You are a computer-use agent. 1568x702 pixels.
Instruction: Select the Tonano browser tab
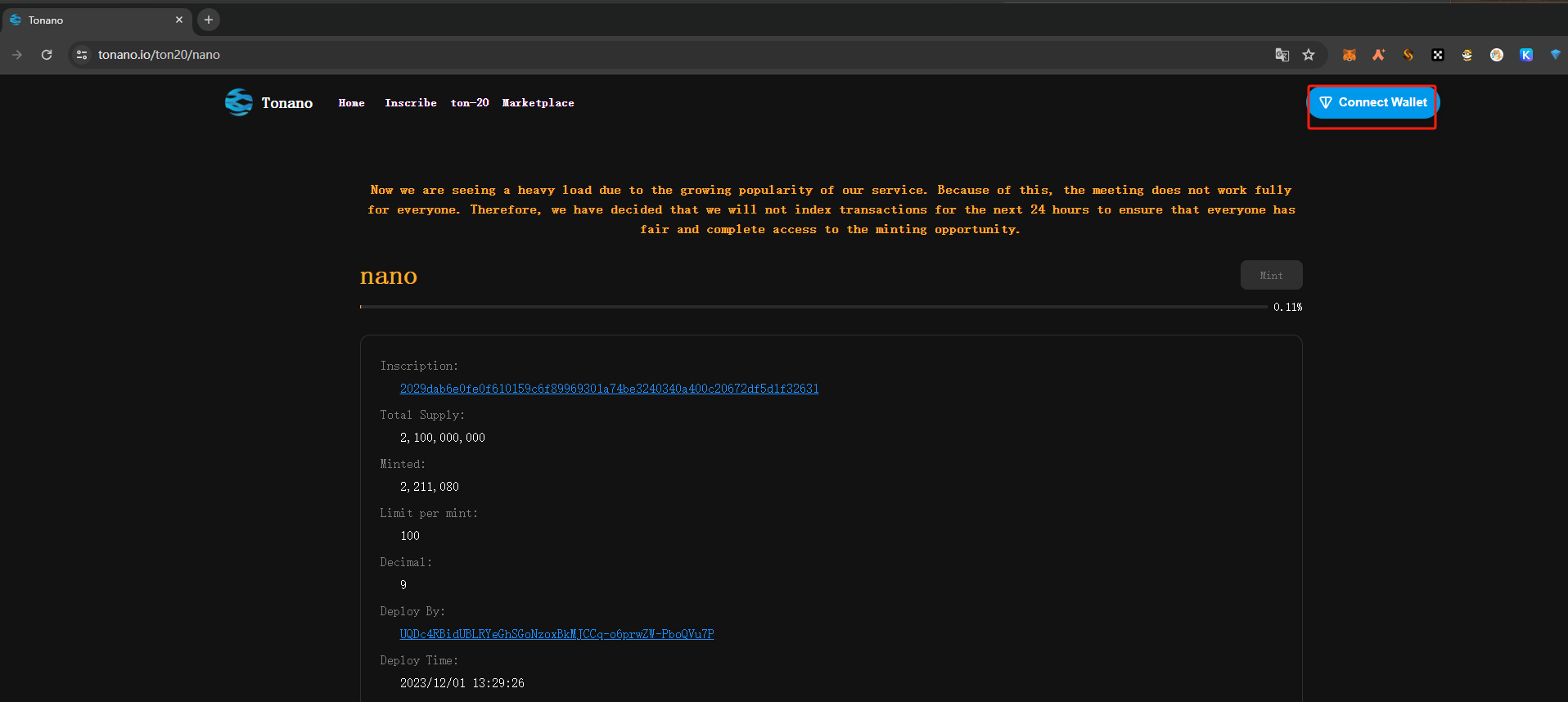click(97, 20)
